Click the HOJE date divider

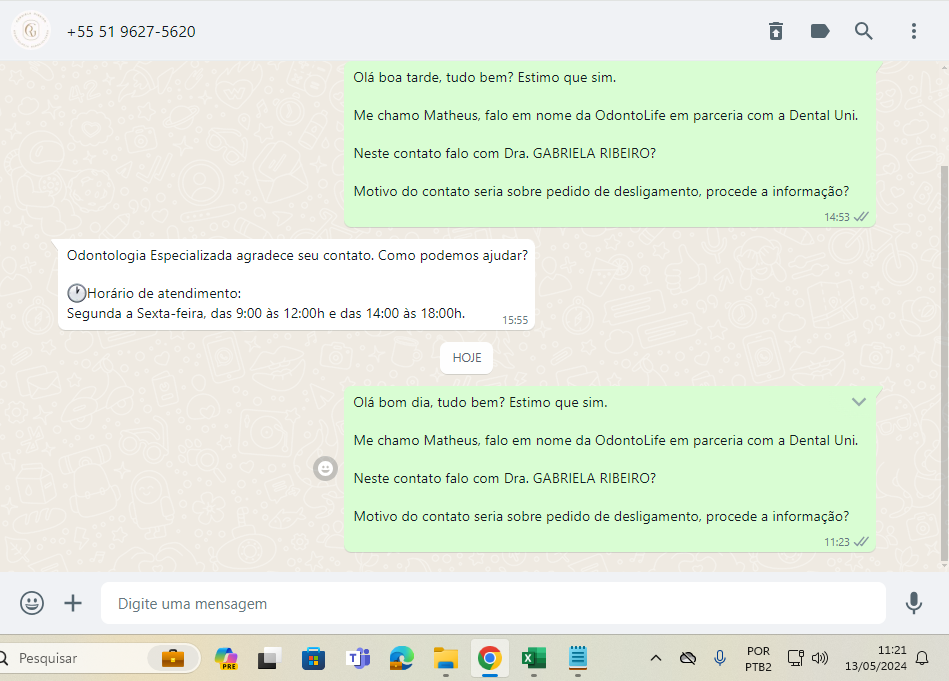point(467,358)
